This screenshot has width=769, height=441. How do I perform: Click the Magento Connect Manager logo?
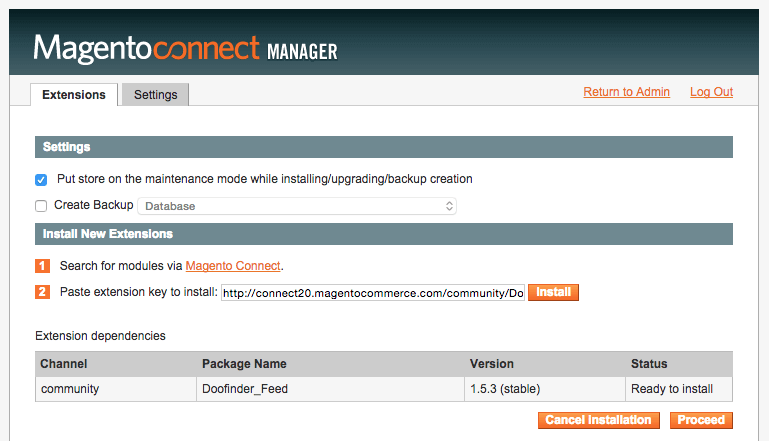pos(185,47)
